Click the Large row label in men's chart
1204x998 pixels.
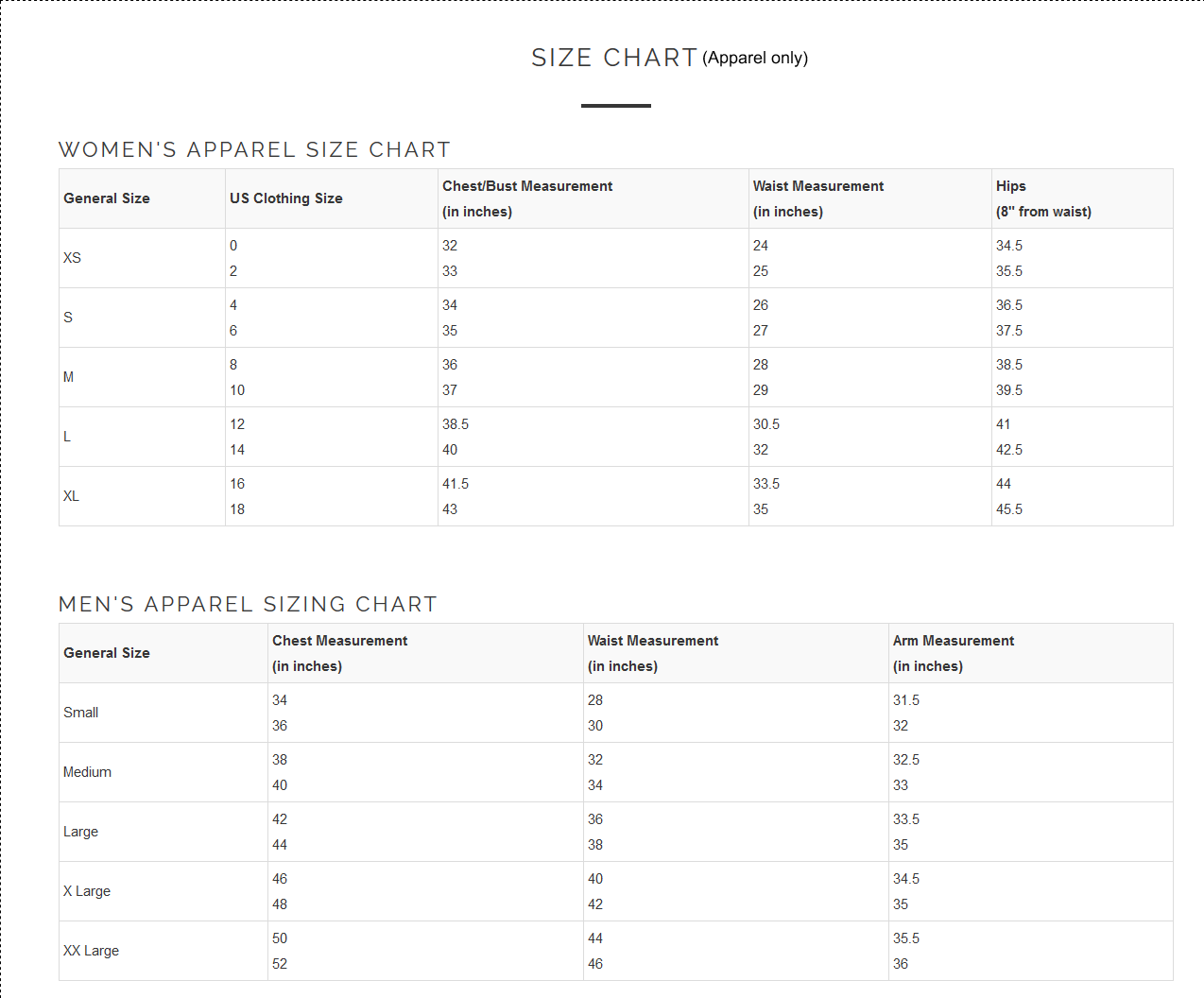(80, 832)
